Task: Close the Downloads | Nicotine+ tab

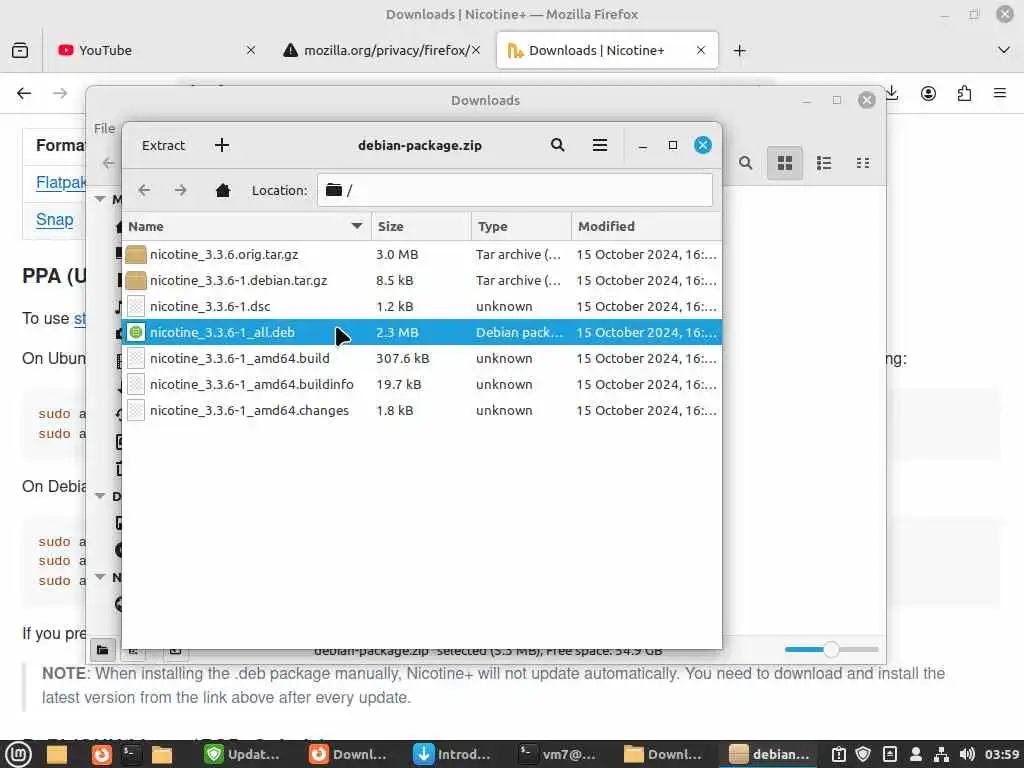Action: (x=701, y=50)
